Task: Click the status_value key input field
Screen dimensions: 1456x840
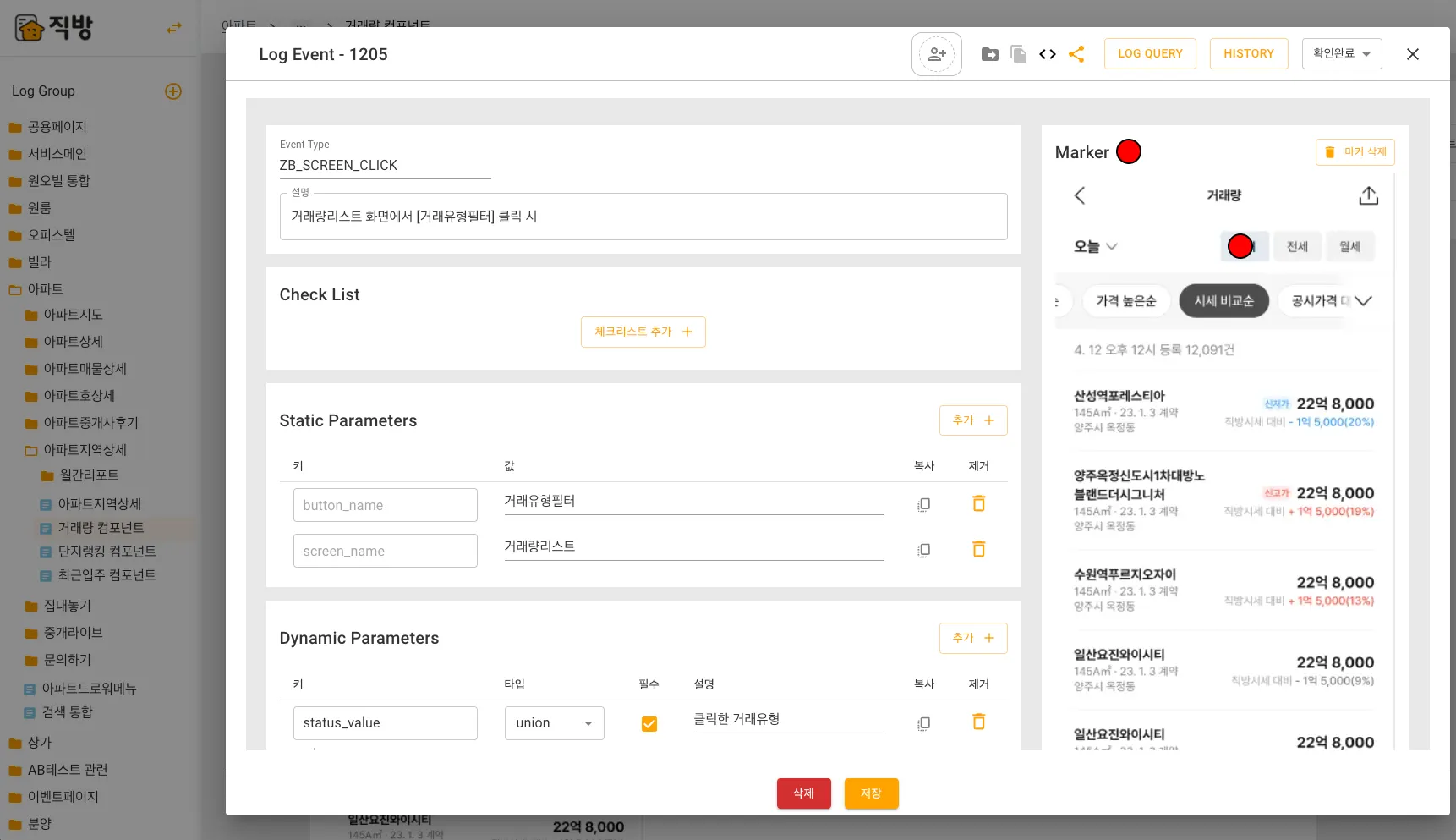Action: coord(386,723)
